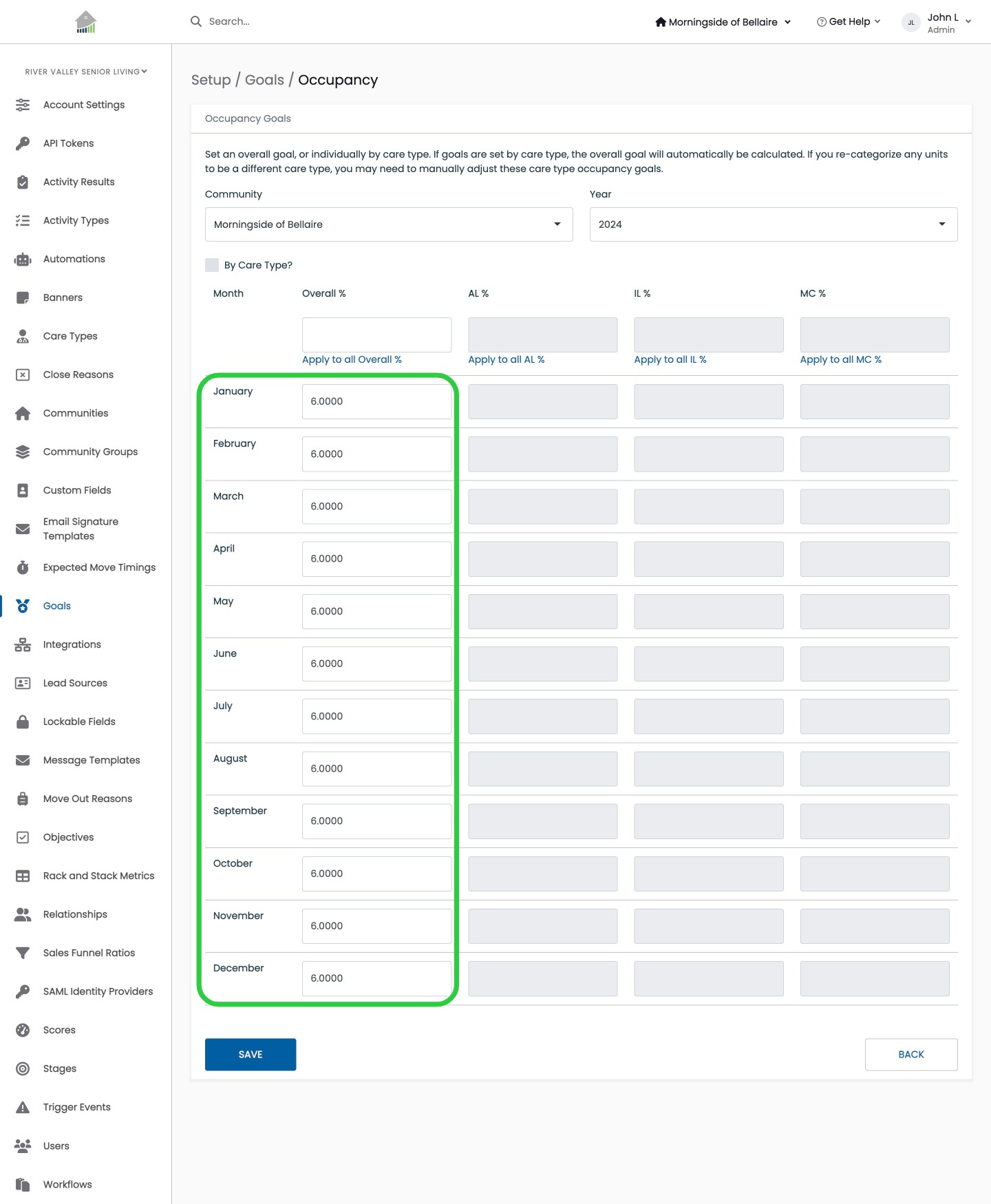Click the Setup breadcrumb link
The image size is (991, 1204).
click(x=211, y=80)
